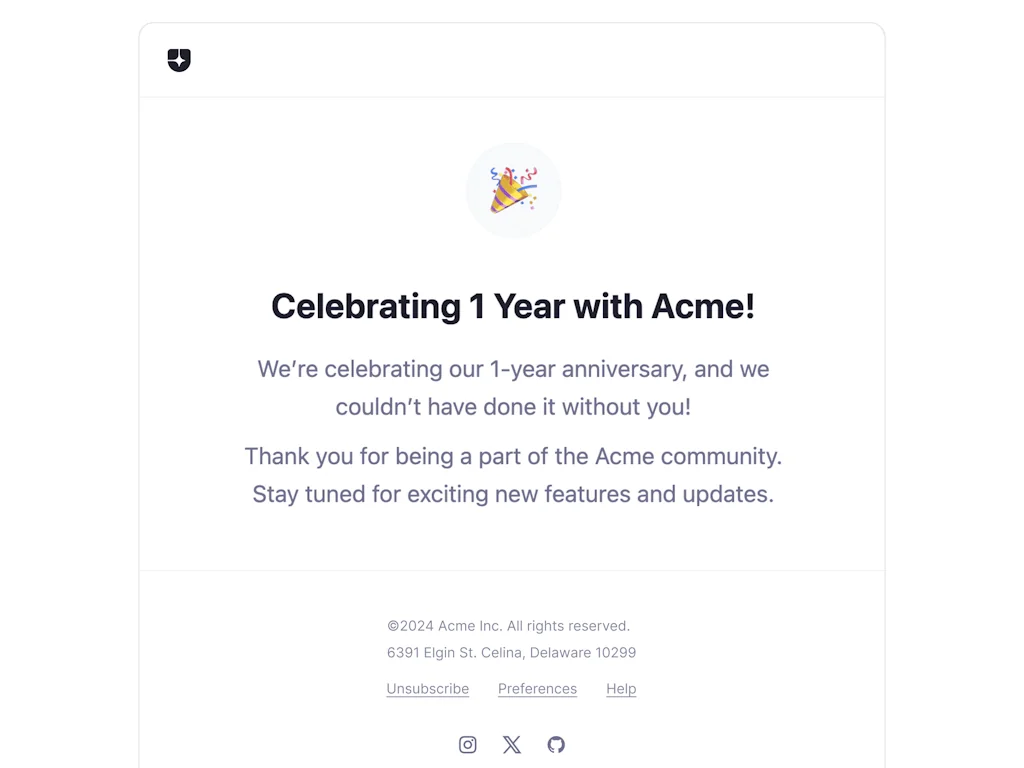Open Acme's Instagram profile icon
1024x768 pixels.
(x=467, y=744)
